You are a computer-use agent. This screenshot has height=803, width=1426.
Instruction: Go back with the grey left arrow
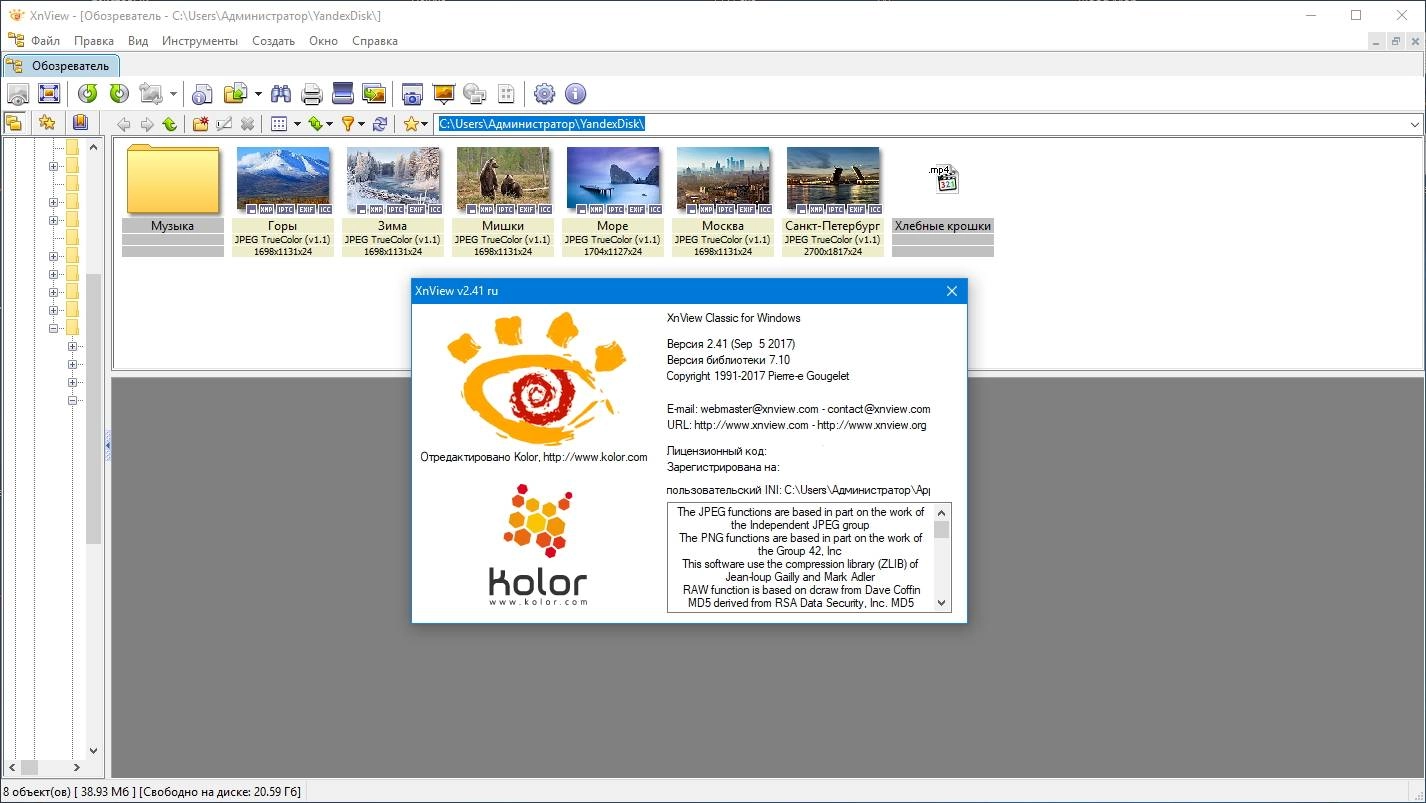tap(123, 124)
